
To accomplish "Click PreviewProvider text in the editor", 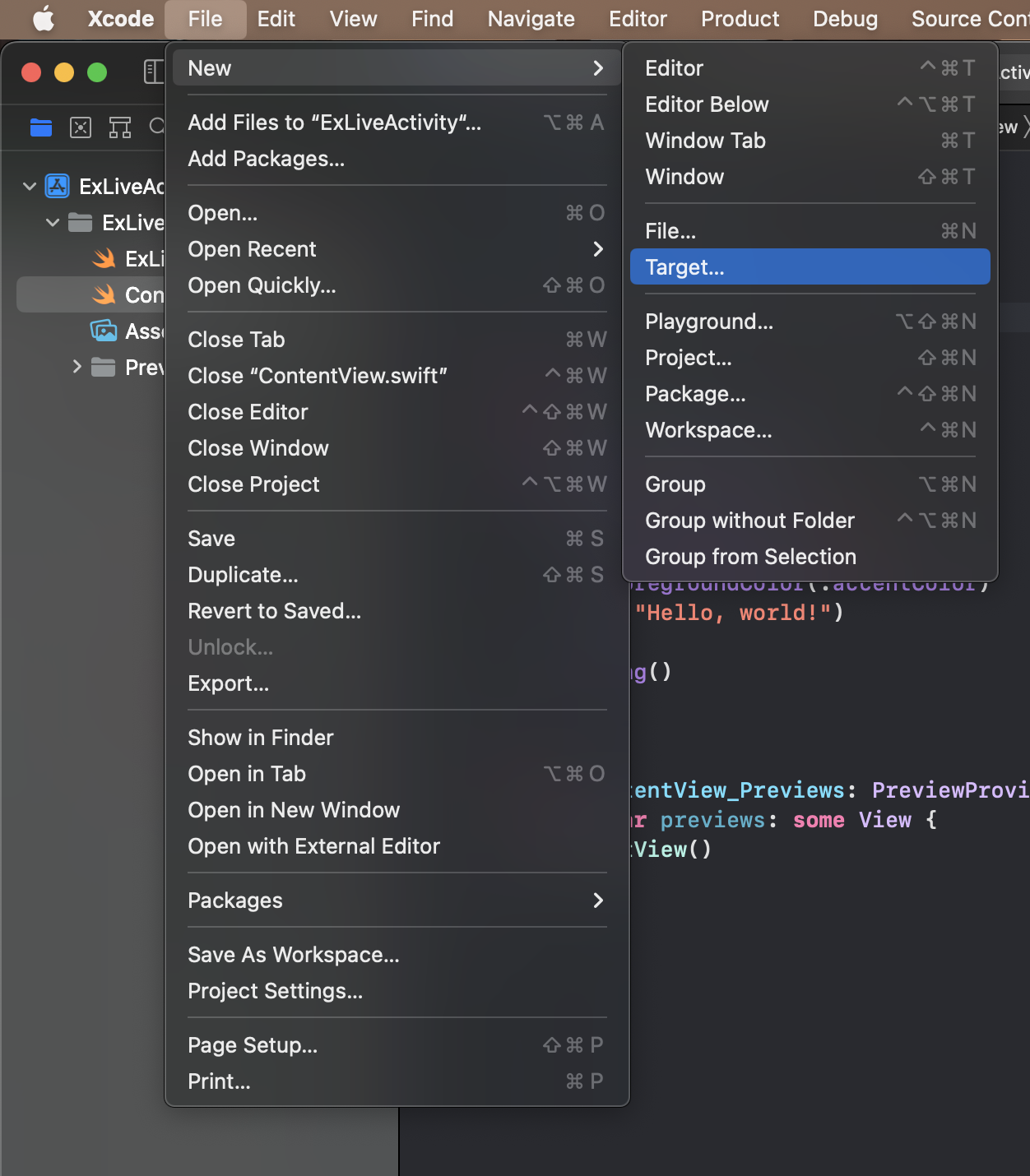I will click(x=951, y=790).
